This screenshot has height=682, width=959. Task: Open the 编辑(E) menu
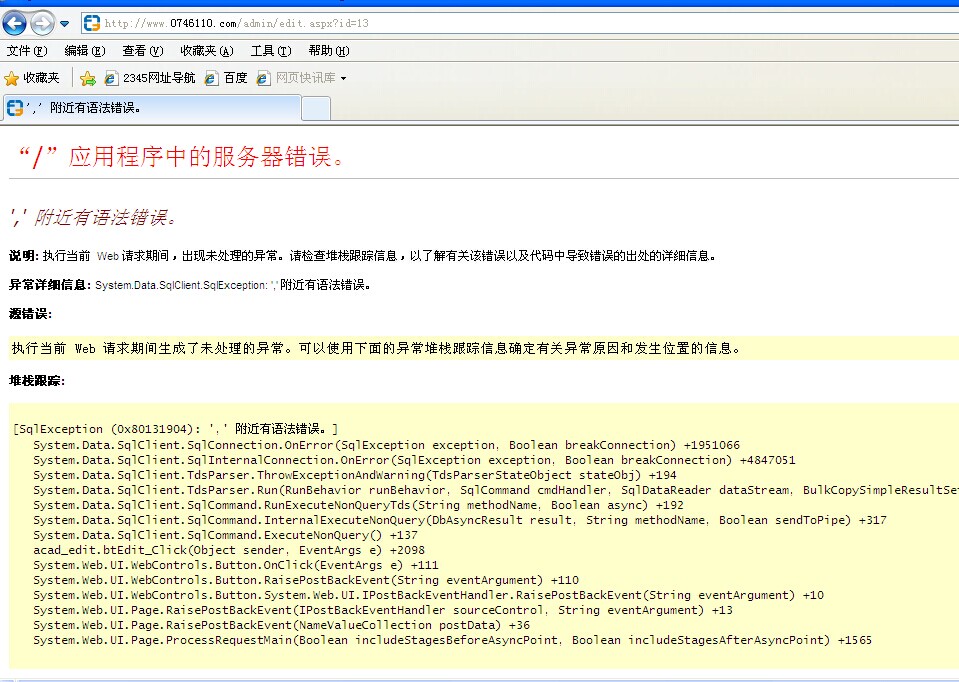[x=85, y=51]
